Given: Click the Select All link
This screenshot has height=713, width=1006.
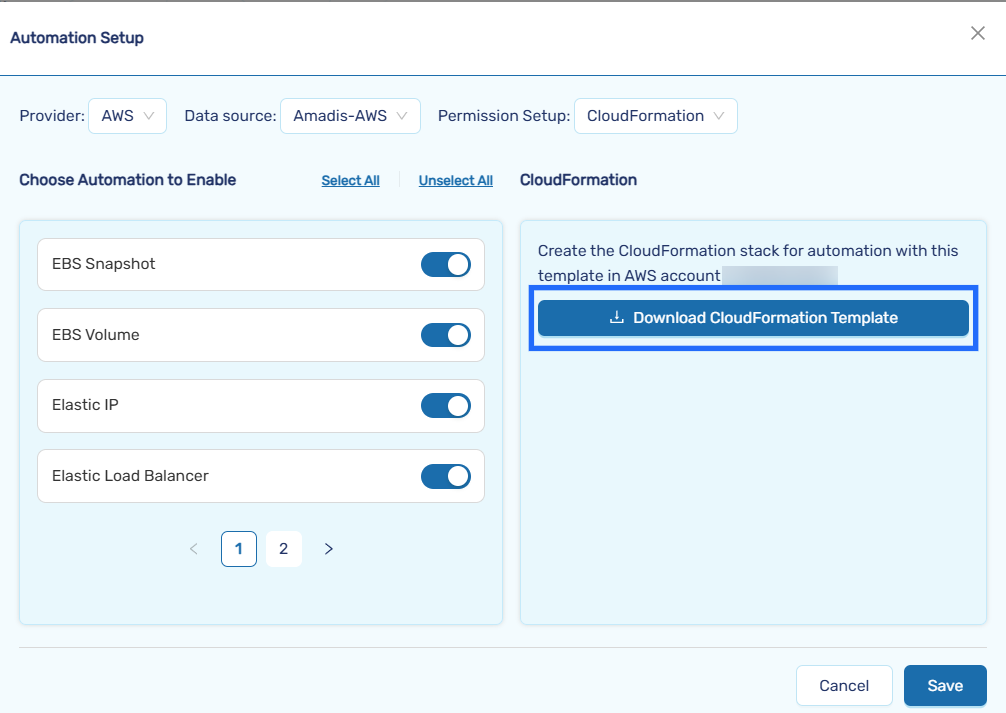Looking at the screenshot, I should click(350, 181).
